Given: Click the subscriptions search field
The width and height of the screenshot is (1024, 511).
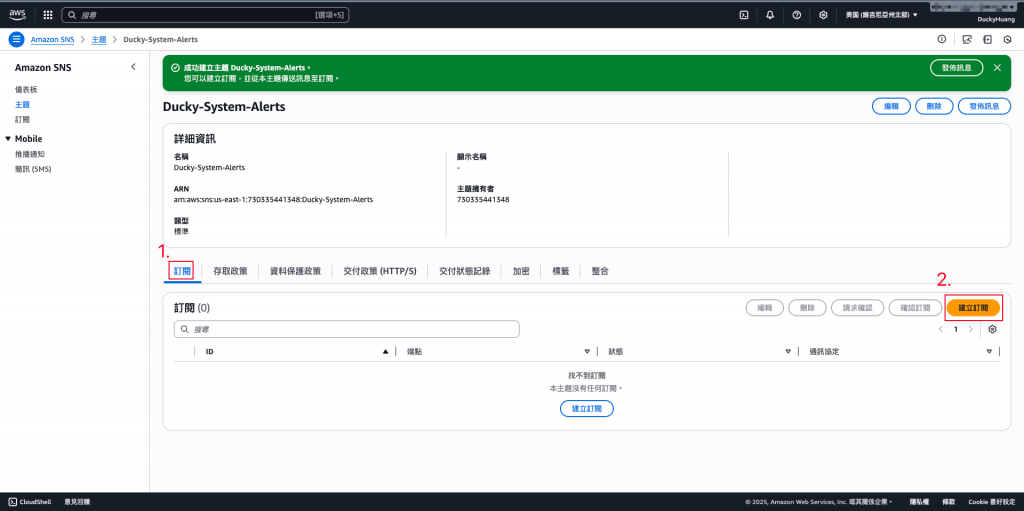Looking at the screenshot, I should point(347,329).
